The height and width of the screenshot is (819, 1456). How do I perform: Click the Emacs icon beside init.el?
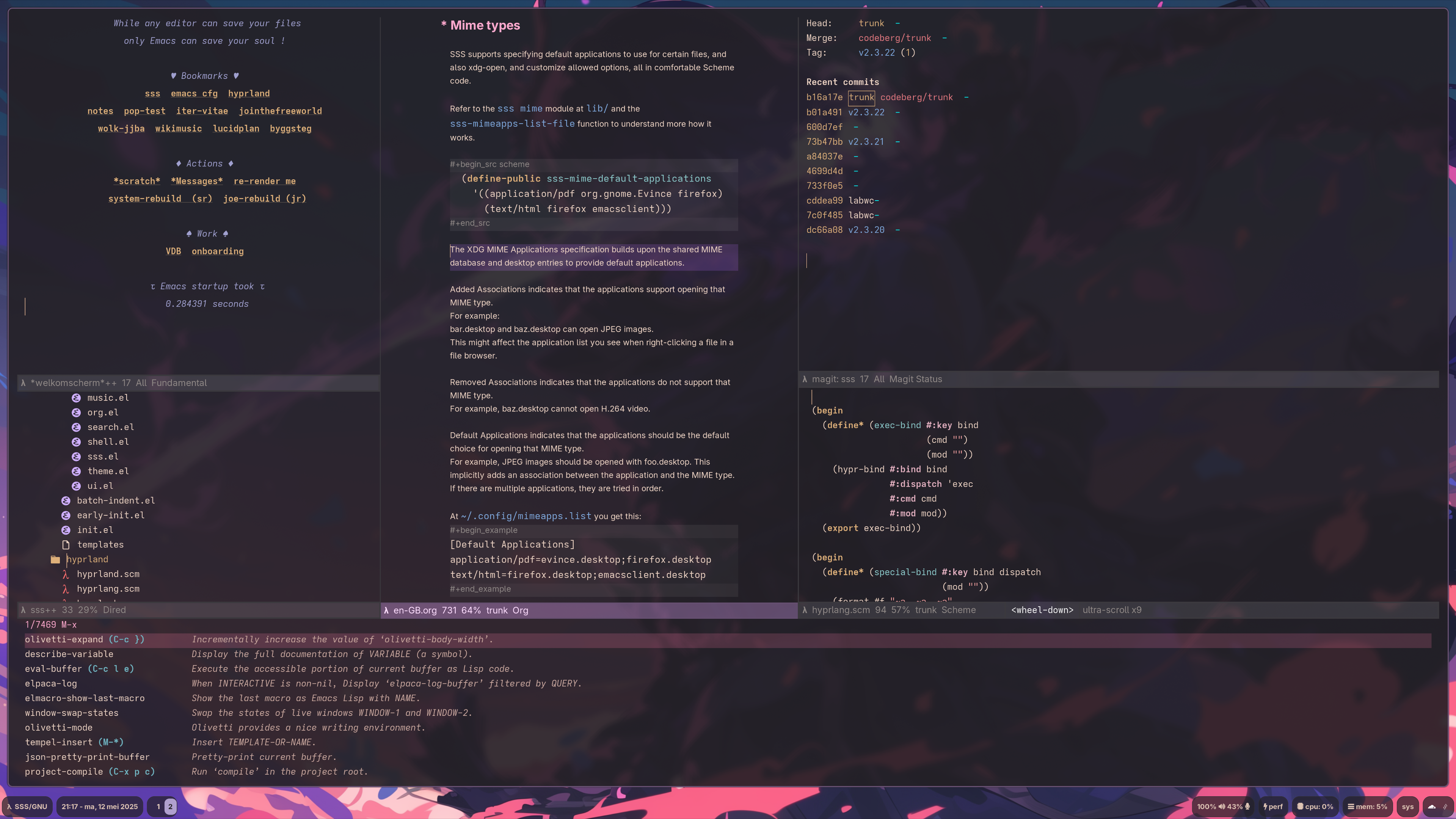click(66, 530)
